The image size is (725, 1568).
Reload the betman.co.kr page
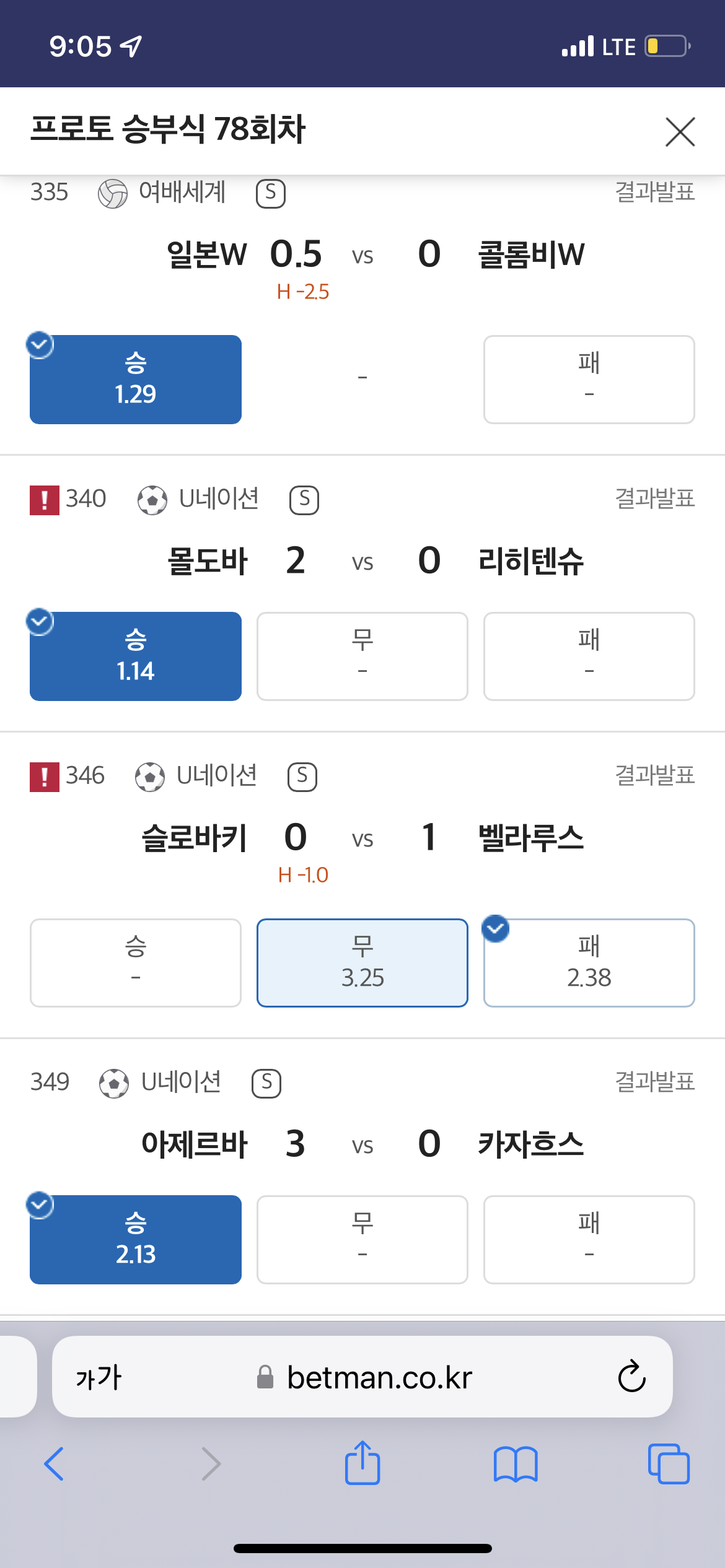[631, 1377]
